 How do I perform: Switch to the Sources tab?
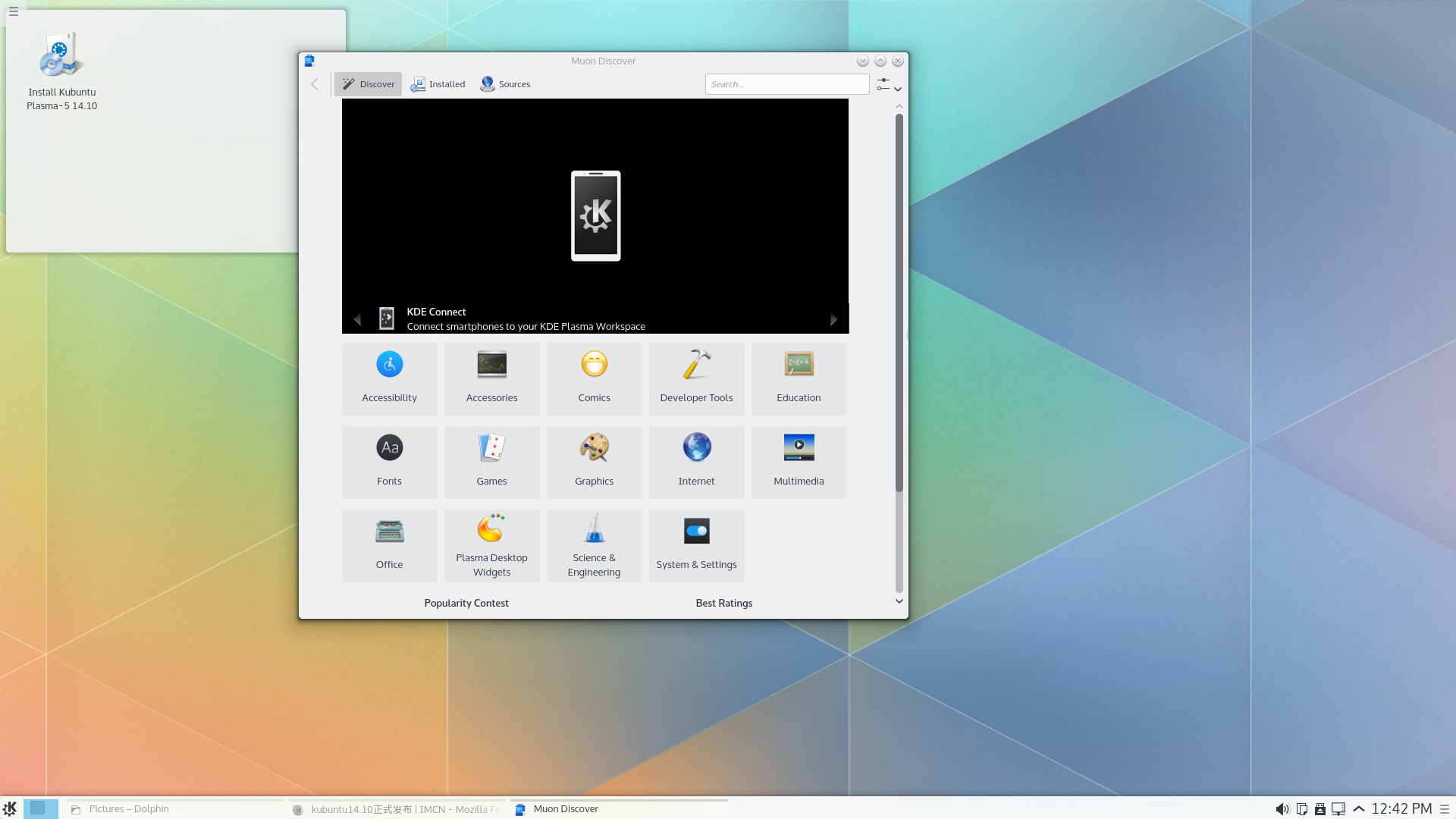click(505, 84)
